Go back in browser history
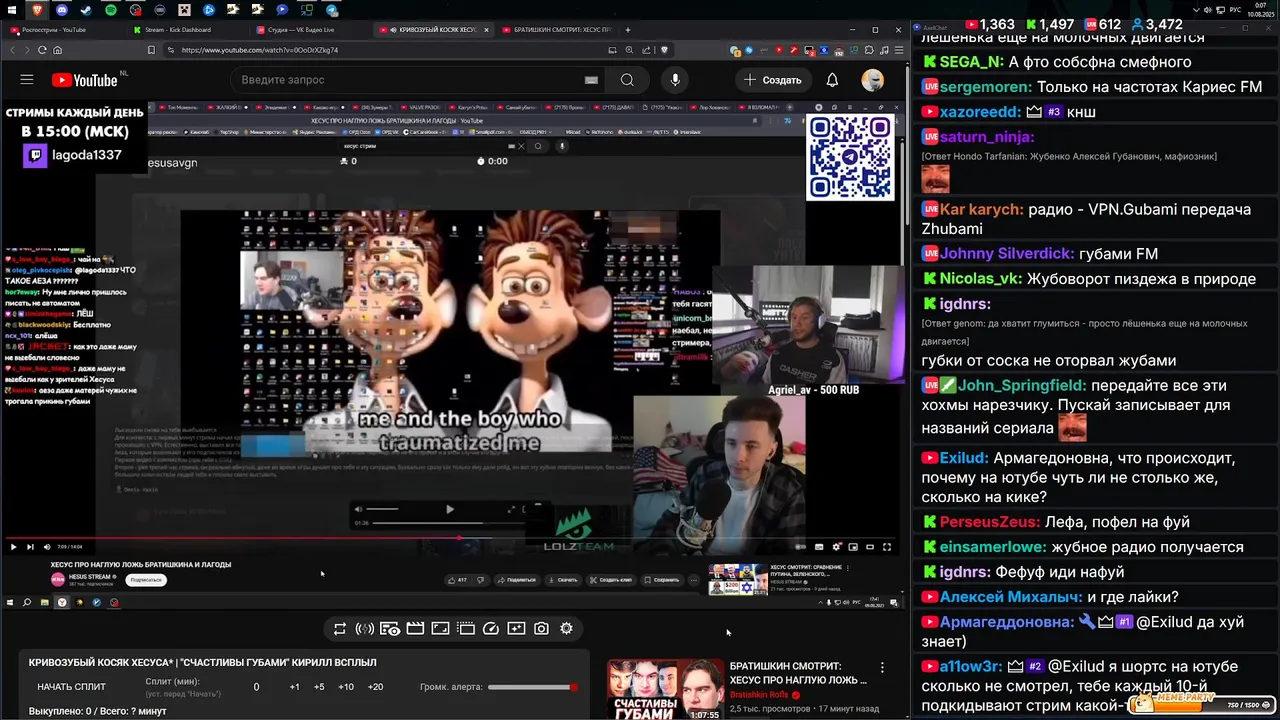The image size is (1280, 720). click(x=13, y=50)
